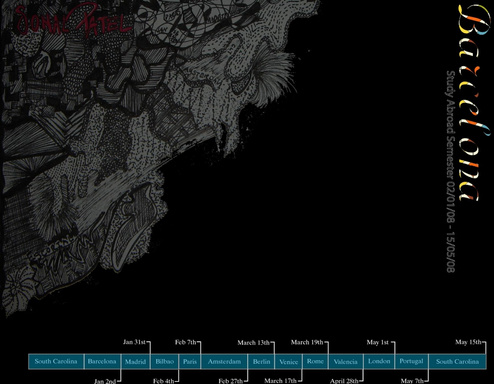494x384 pixels.
Task: Select the Amsterdam timeline segment
Action: coord(224,361)
